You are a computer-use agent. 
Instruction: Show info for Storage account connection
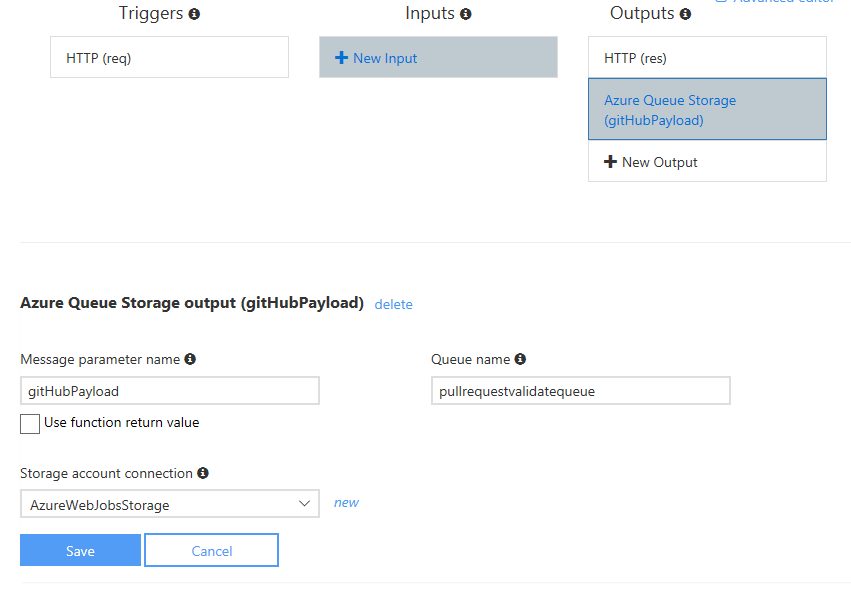203,473
